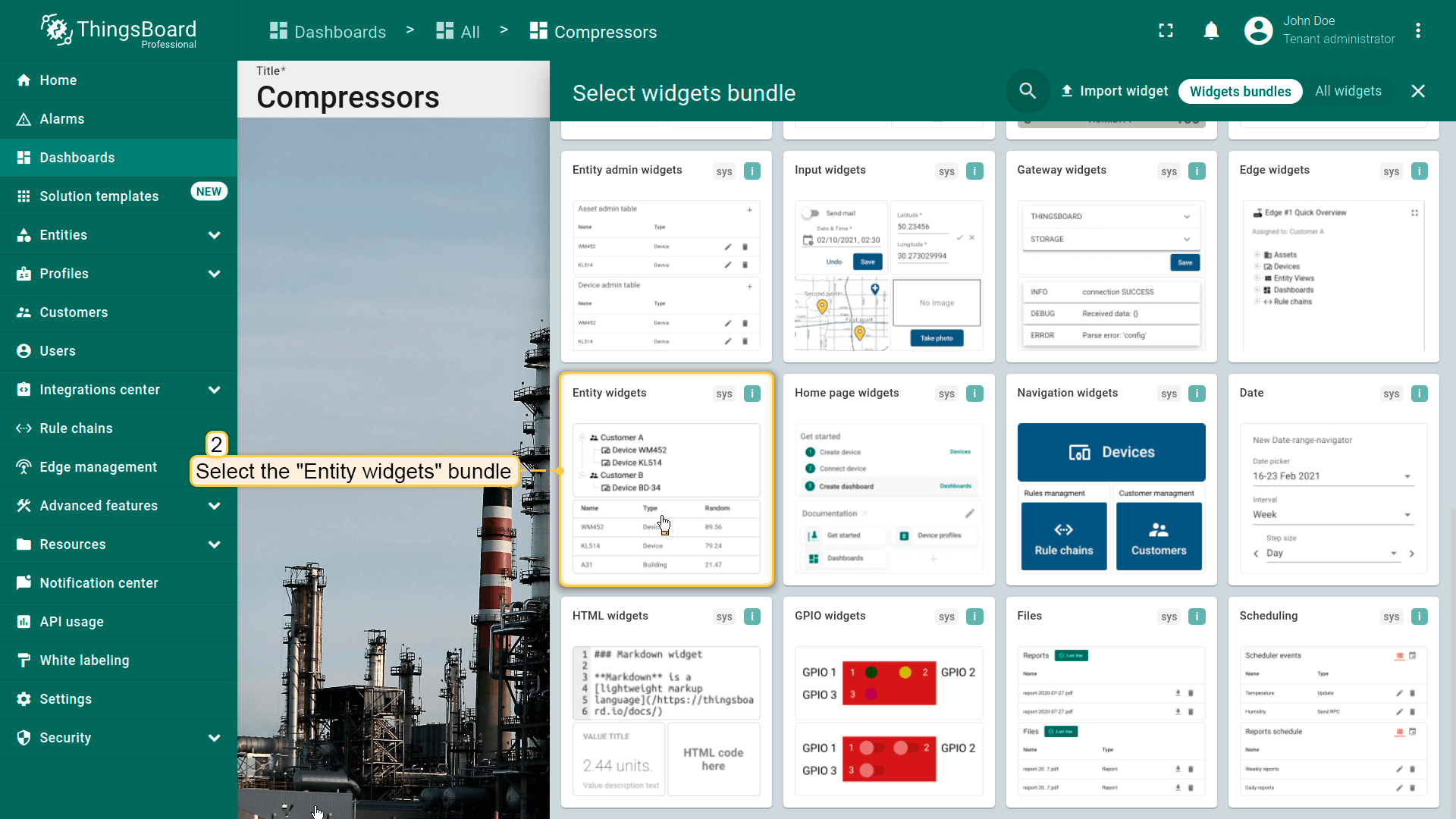Enter fullscreen mode via expand icon
The width and height of the screenshot is (1456, 819).
[1166, 31]
